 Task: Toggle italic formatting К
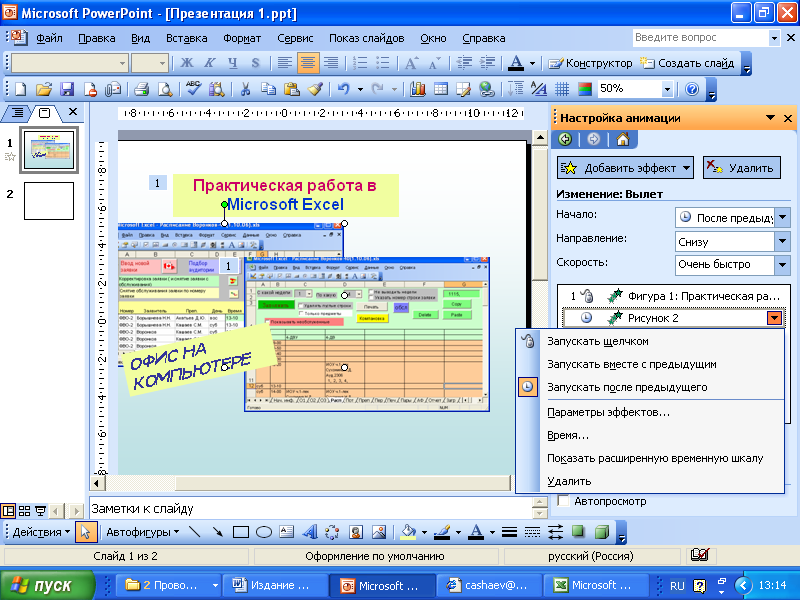pos(210,63)
